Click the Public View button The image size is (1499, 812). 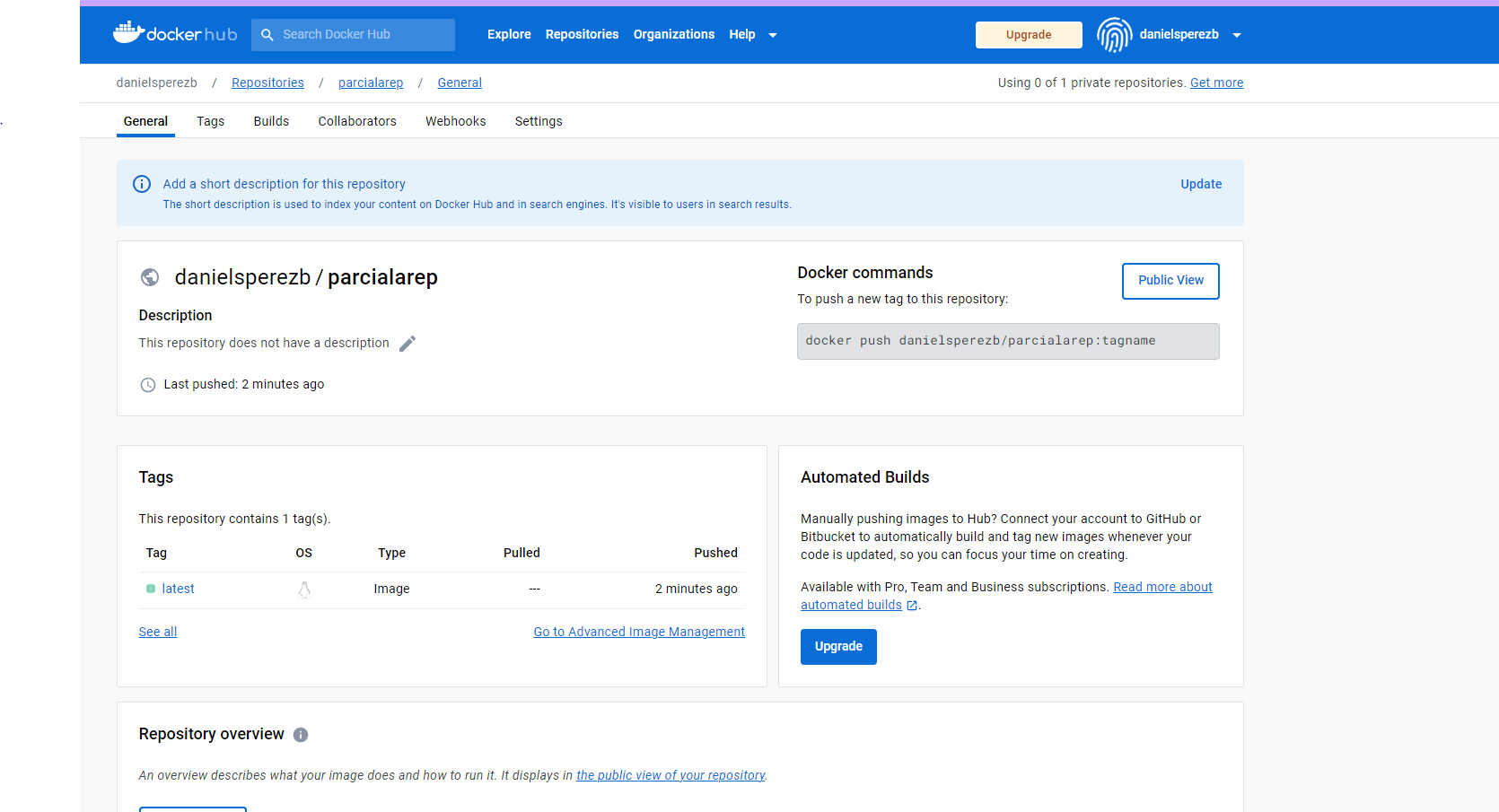point(1170,280)
